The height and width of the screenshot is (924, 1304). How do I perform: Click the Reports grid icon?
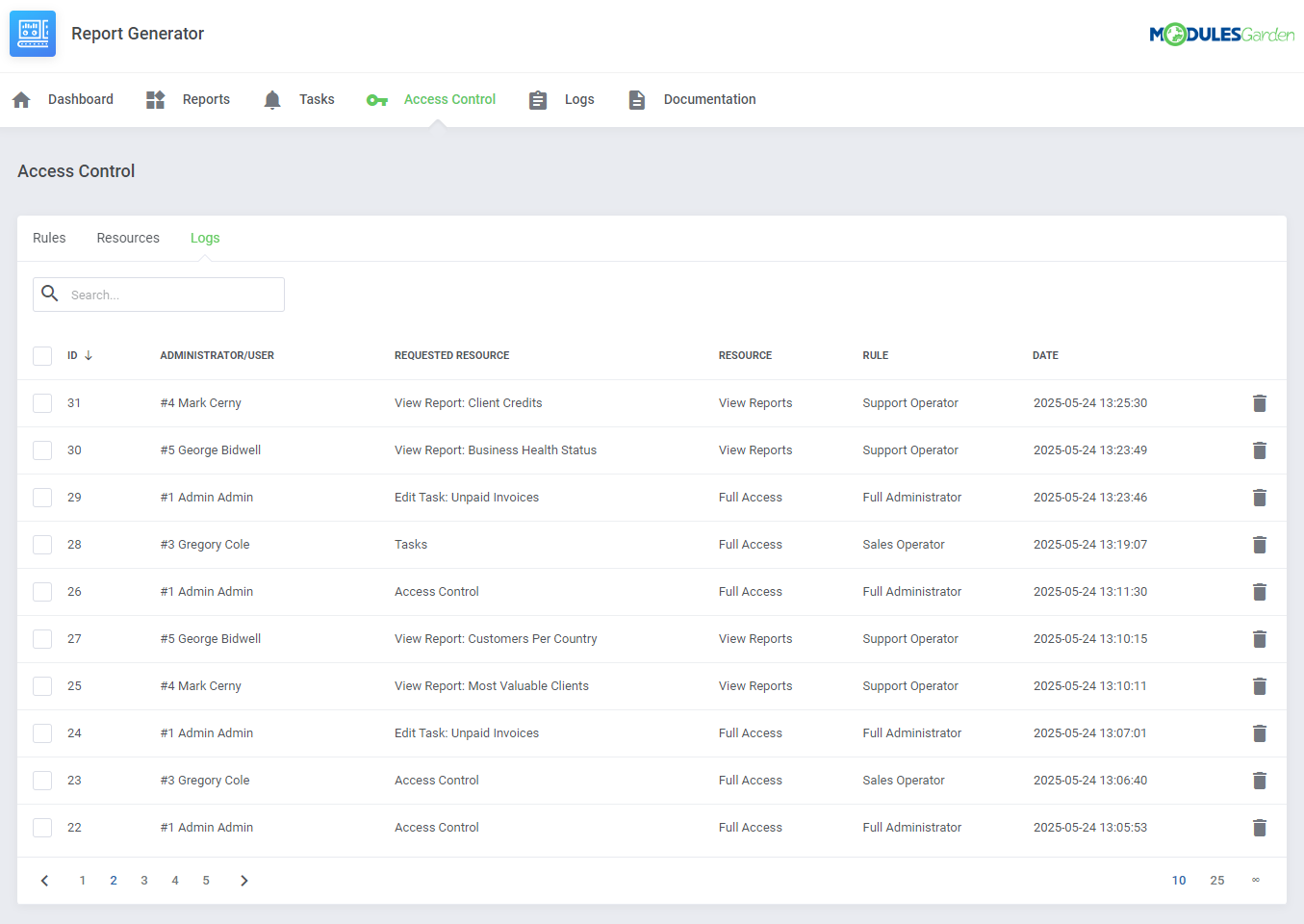155,100
